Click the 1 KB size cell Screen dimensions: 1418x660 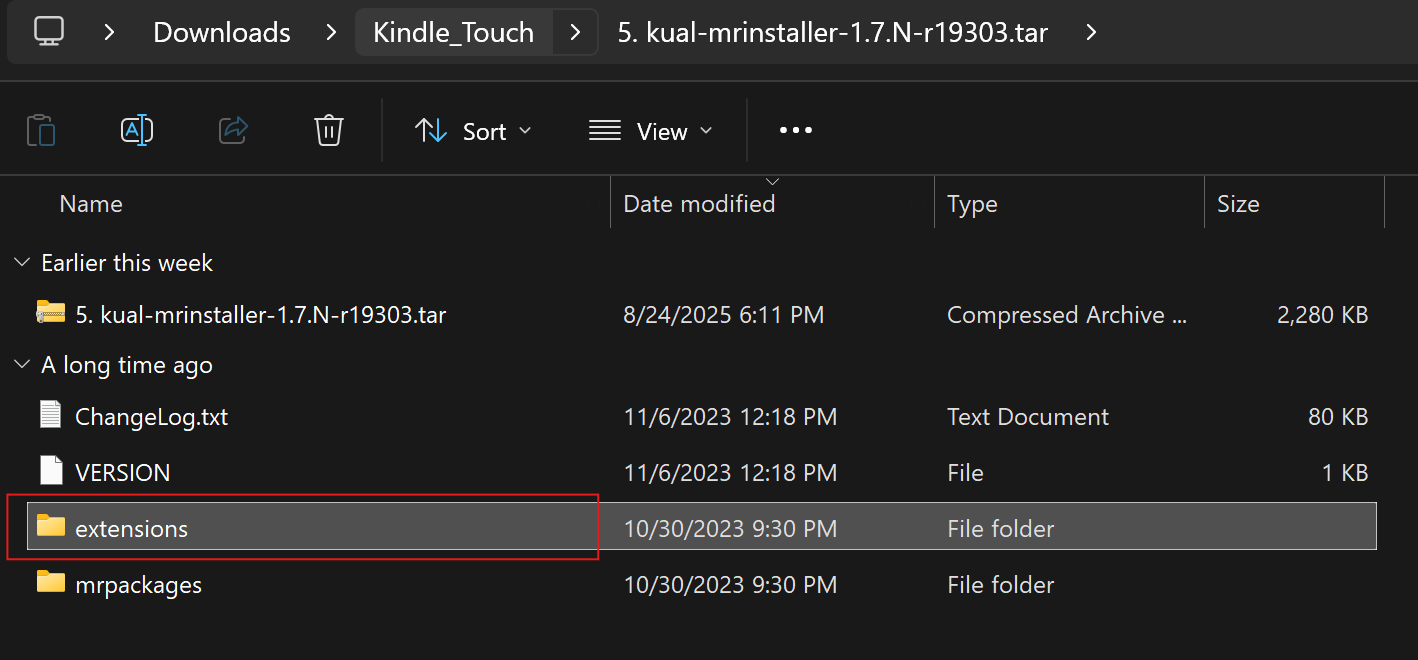pos(1345,473)
